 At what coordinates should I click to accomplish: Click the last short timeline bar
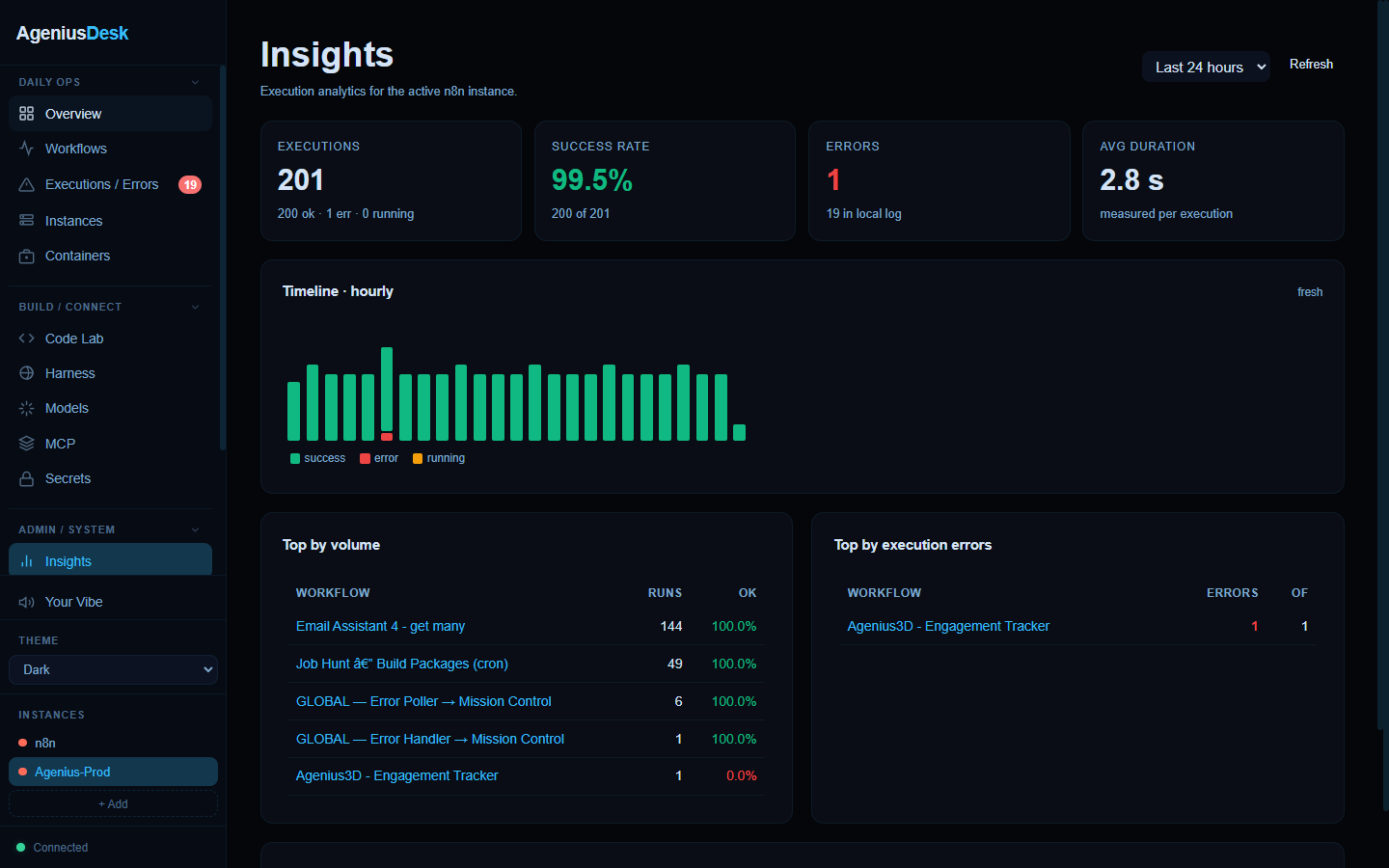739,432
